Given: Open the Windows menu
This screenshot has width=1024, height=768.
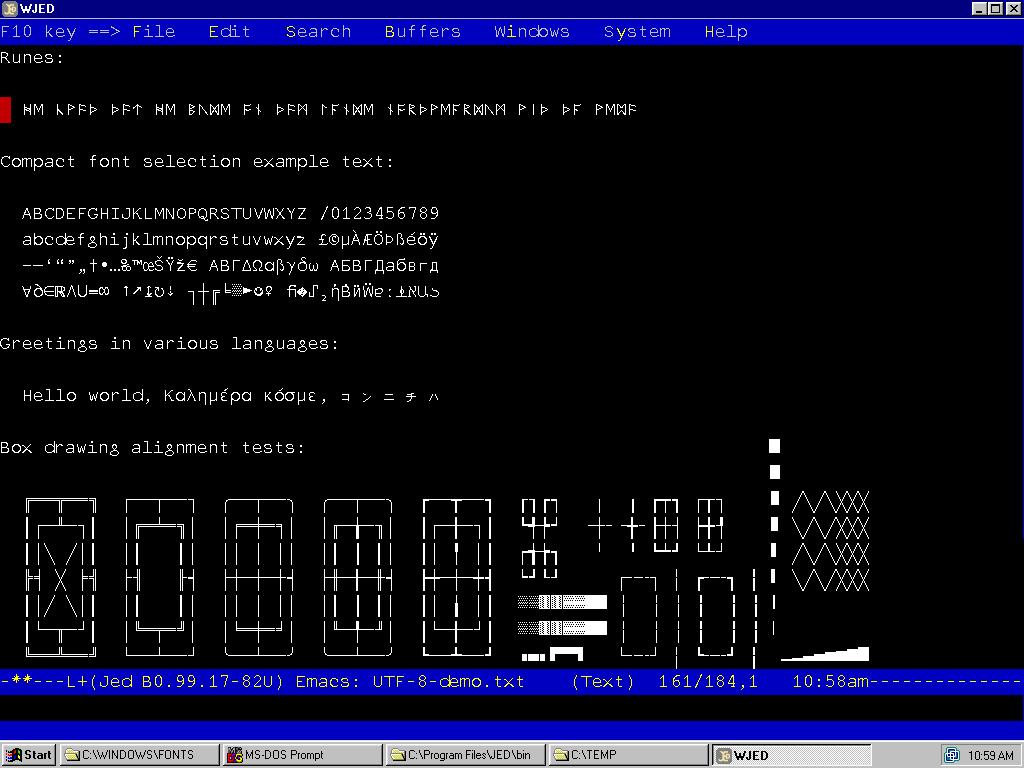Looking at the screenshot, I should tap(531, 32).
